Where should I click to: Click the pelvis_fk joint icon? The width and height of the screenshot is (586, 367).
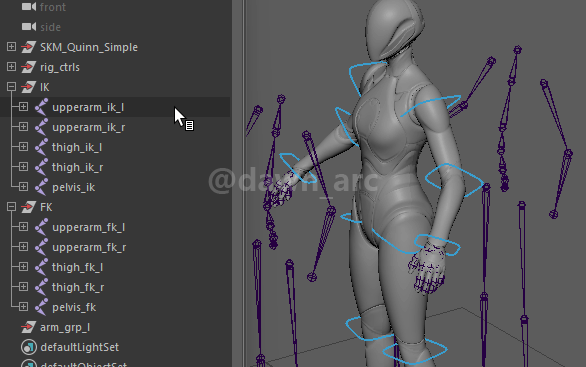41,307
